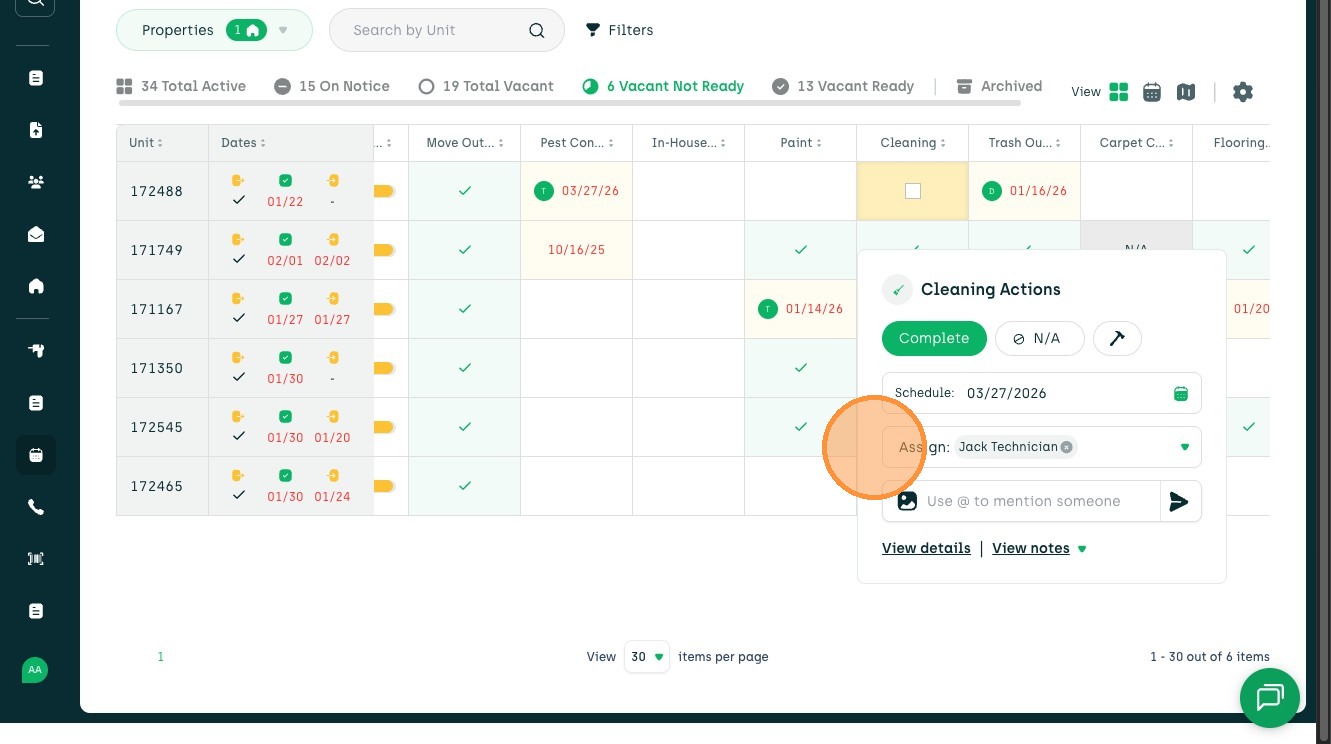
Task: Check the Cleaning checkbox for unit 172488
Action: [913, 191]
